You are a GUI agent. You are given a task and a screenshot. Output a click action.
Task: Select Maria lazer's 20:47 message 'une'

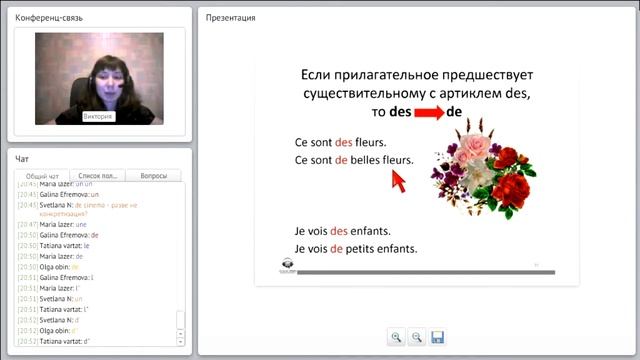coord(52,224)
